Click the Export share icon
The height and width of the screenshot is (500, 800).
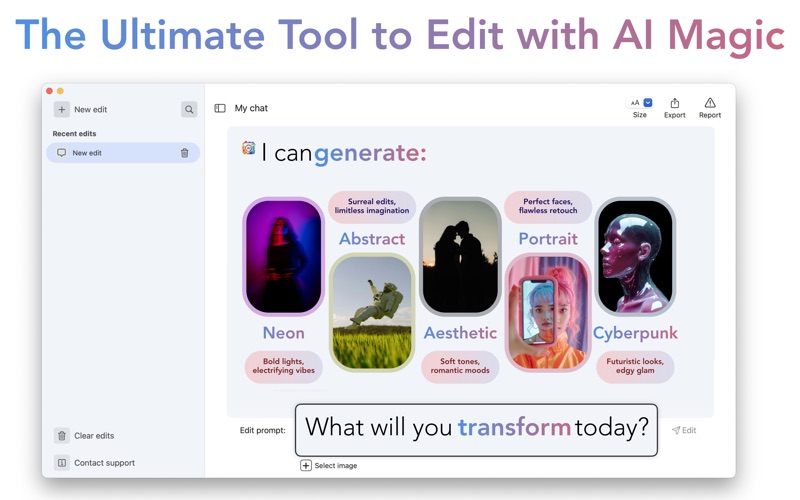click(x=674, y=103)
